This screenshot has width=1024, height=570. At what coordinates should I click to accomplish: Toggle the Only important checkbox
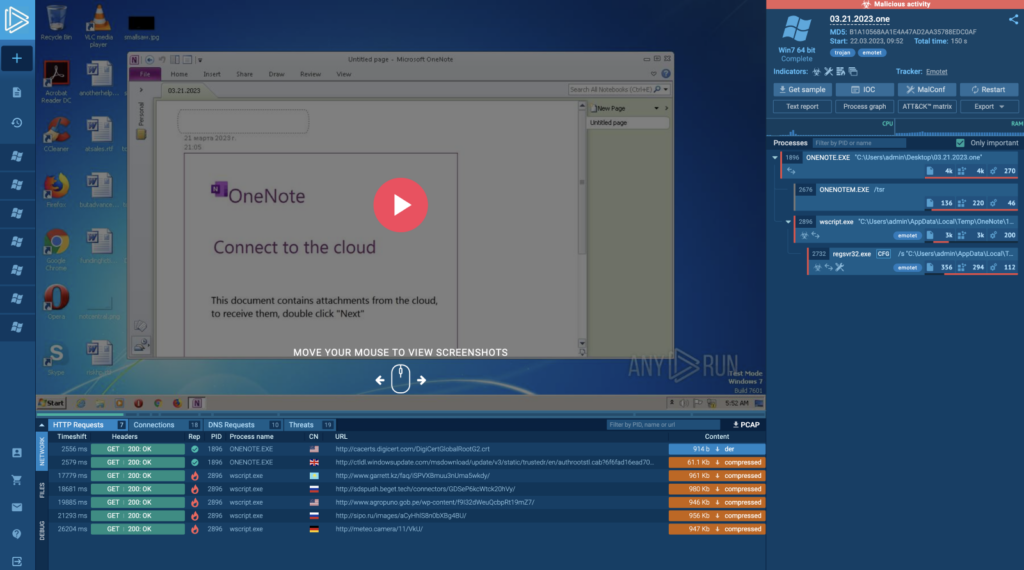[x=960, y=143]
